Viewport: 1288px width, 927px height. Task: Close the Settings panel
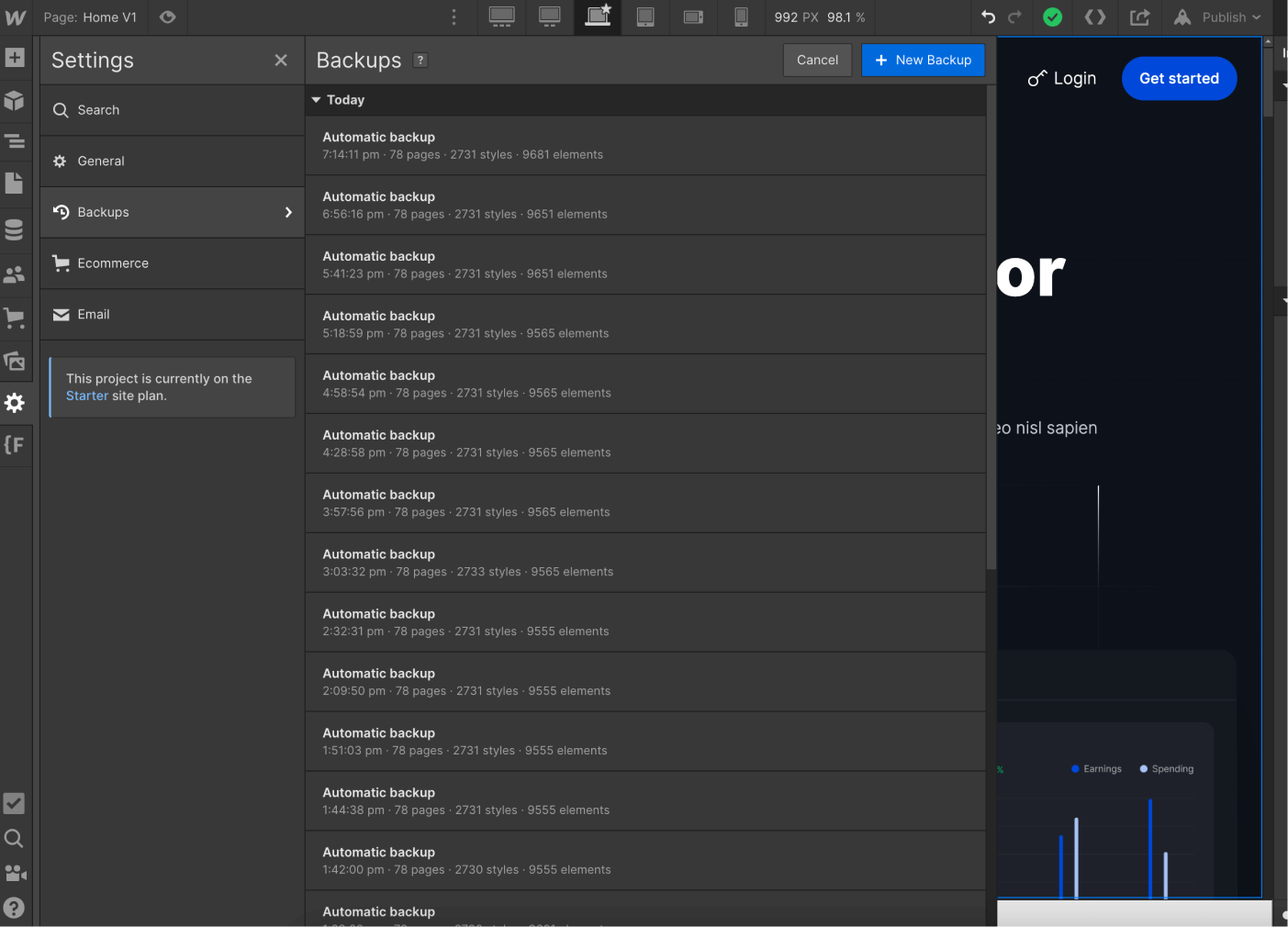(x=281, y=61)
